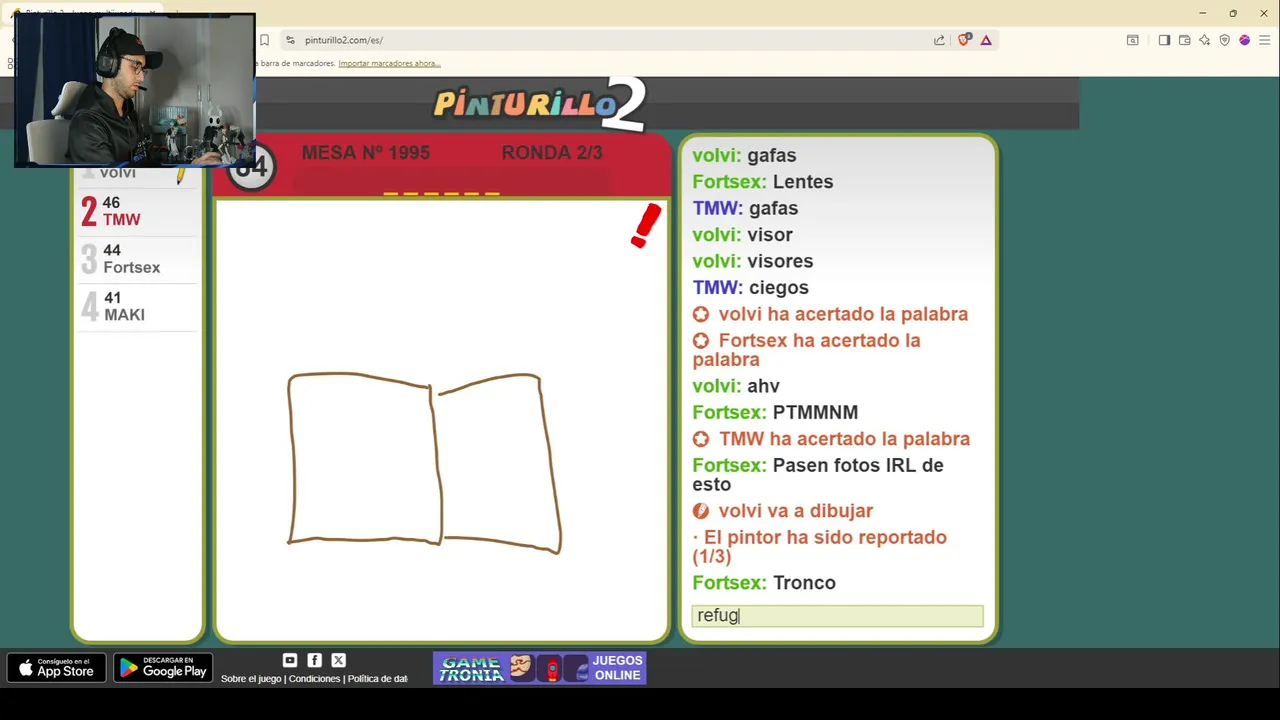Click 'Importar marcadores ahora...' link
1280x720 pixels.
(x=389, y=63)
